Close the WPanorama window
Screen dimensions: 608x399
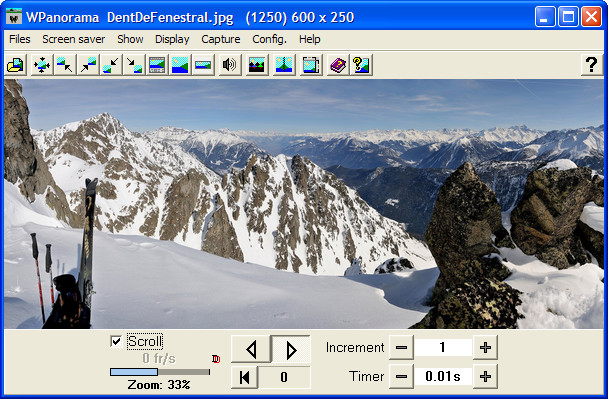click(591, 17)
